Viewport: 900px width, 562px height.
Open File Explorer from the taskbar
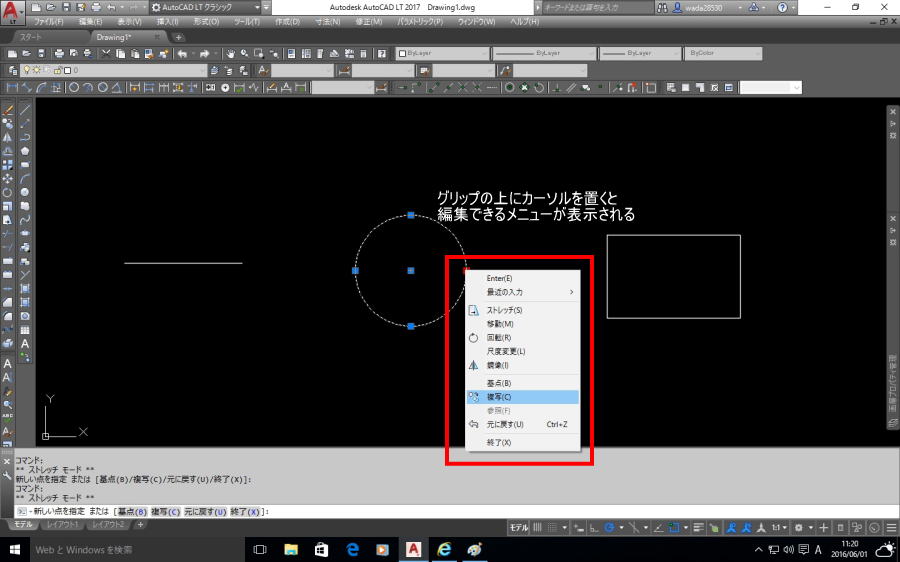pos(291,549)
